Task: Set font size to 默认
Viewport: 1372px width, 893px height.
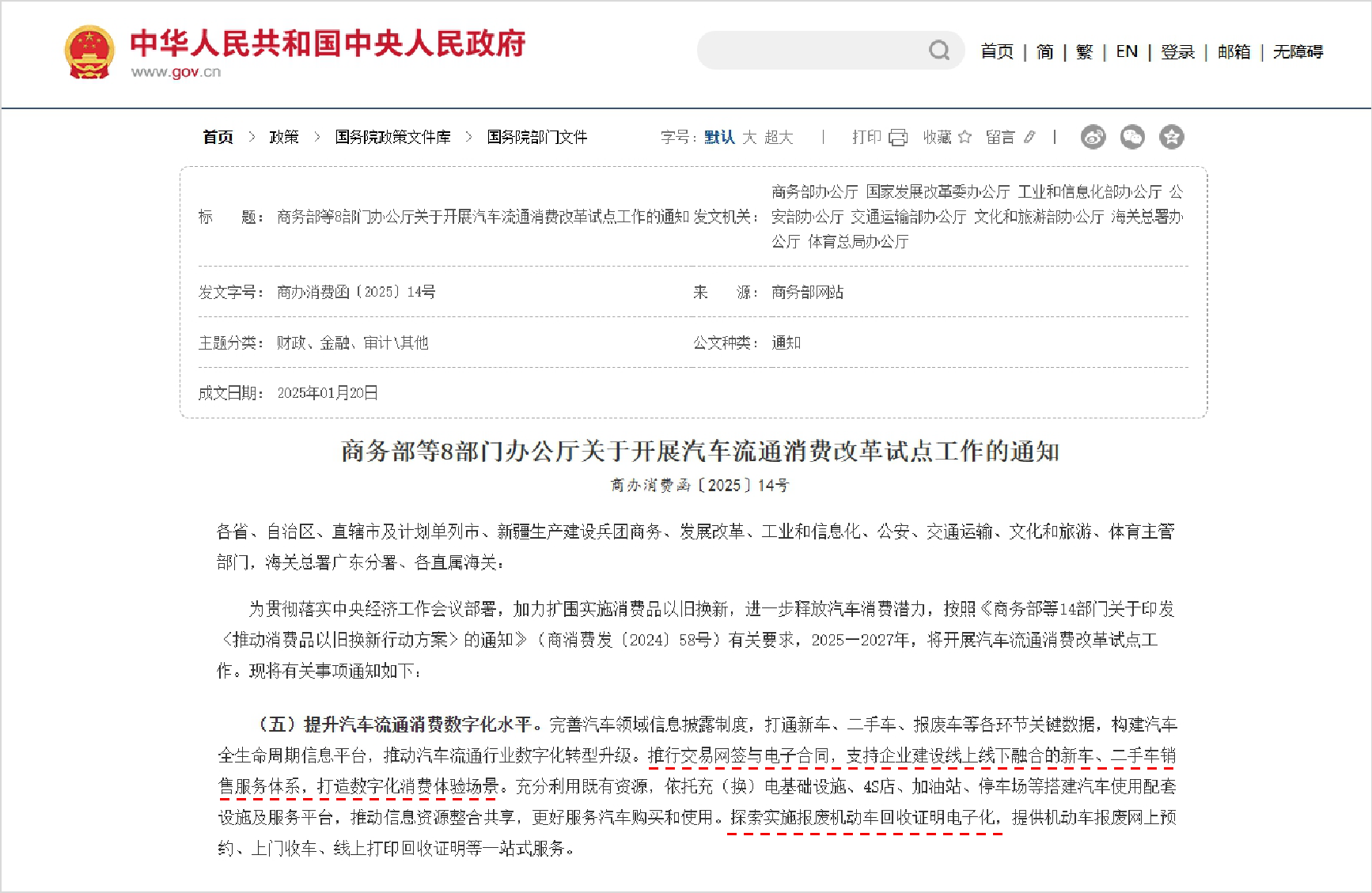Action: coord(719,137)
